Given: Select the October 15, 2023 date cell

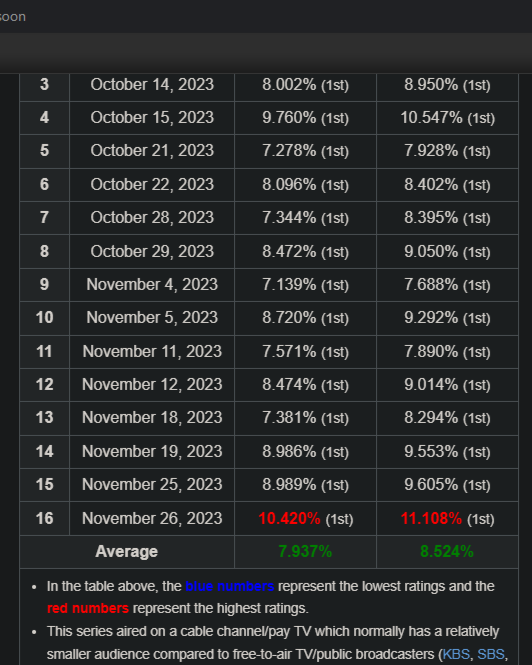Looking at the screenshot, I should pyautogui.click(x=152, y=118).
